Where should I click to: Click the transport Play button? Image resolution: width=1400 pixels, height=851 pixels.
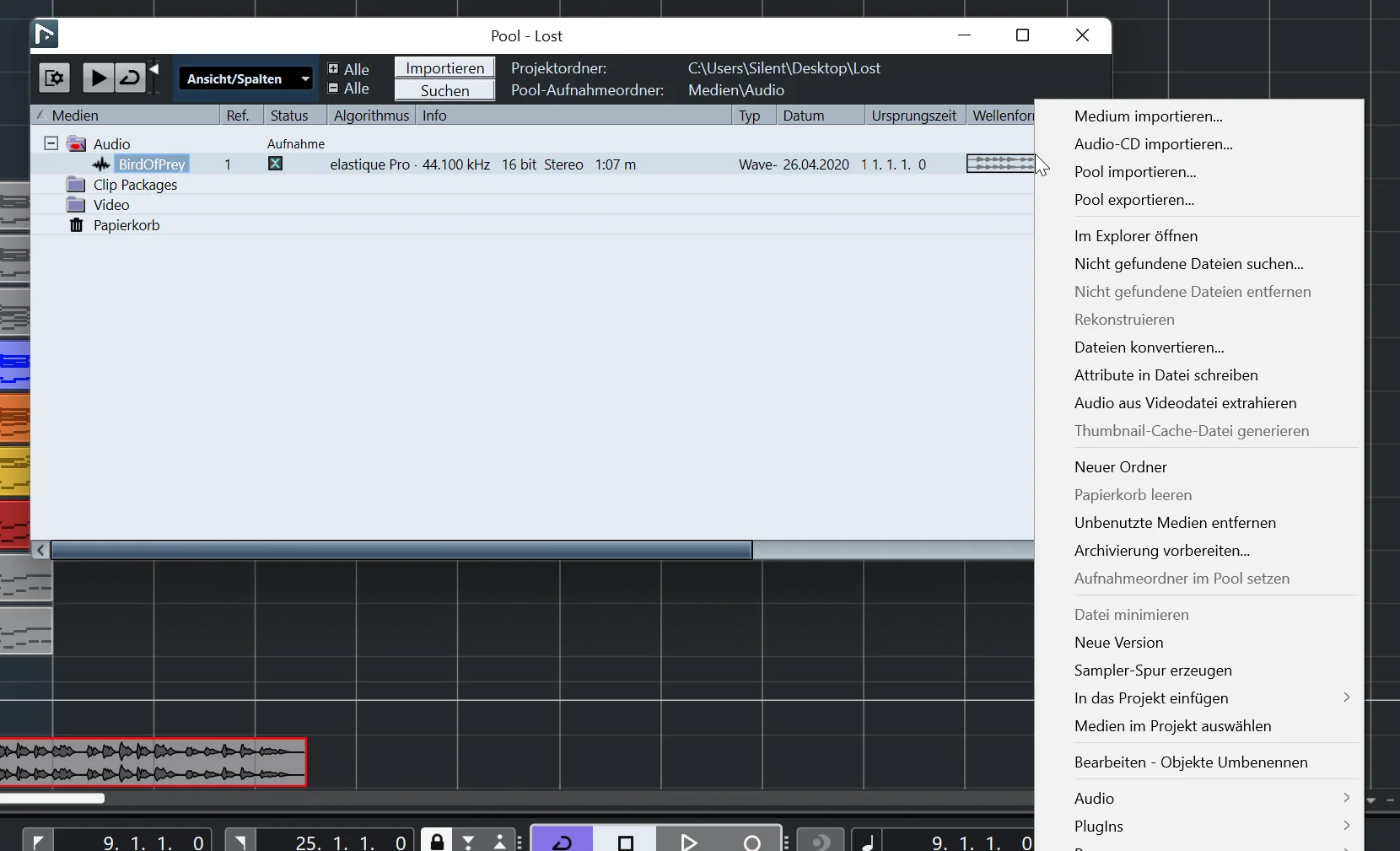(688, 841)
